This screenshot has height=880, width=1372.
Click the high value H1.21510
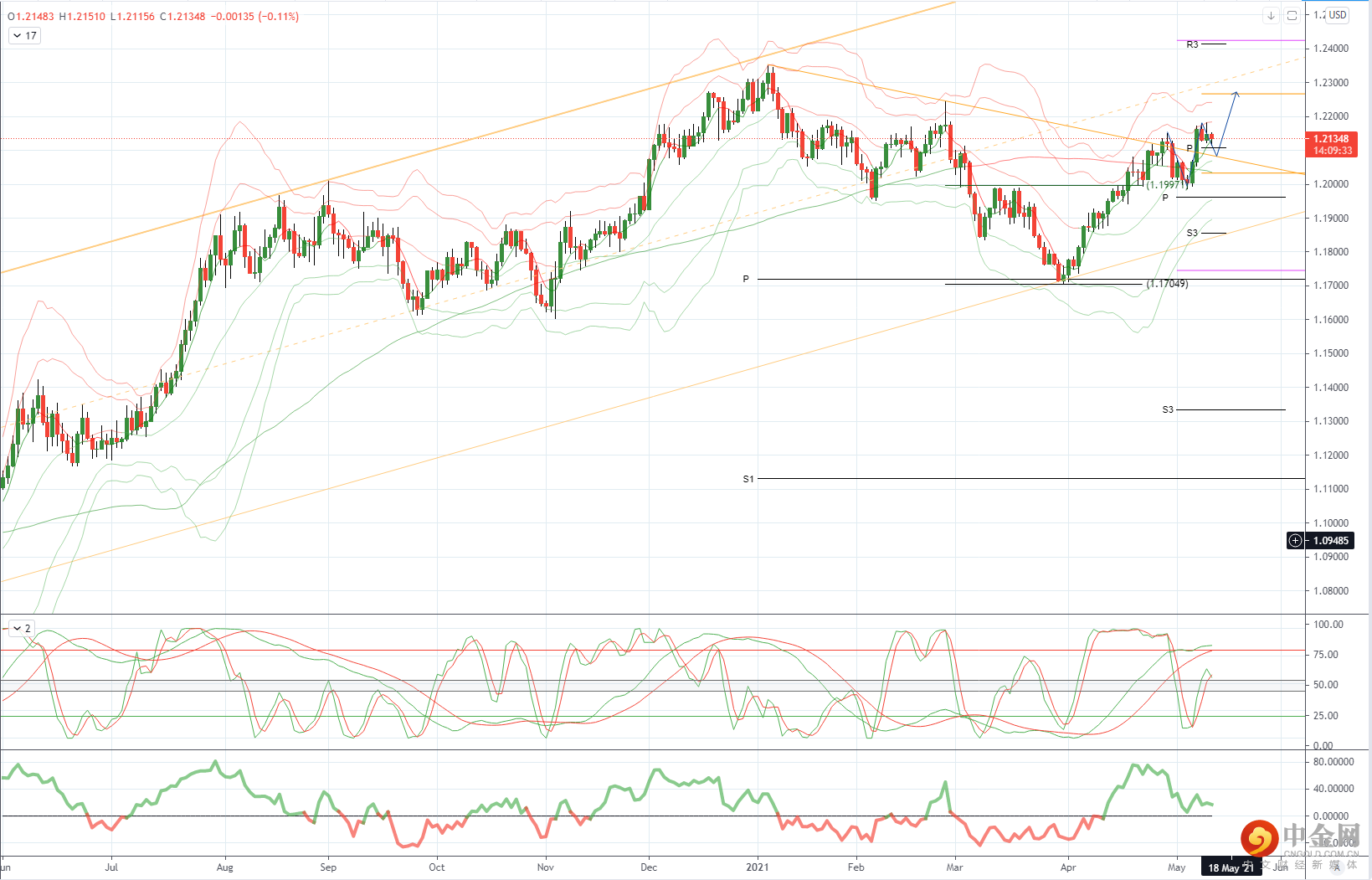click(x=82, y=17)
